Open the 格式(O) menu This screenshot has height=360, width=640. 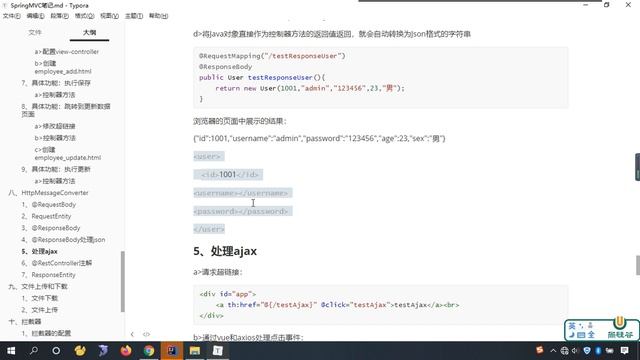coord(84,16)
